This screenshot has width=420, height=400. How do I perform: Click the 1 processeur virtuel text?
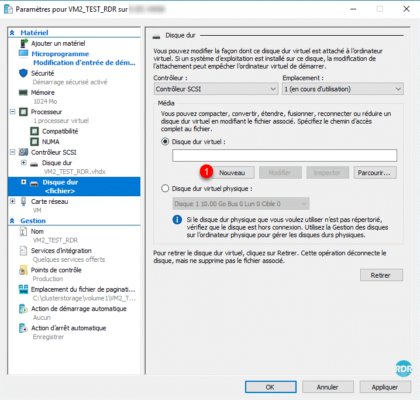tap(61, 121)
